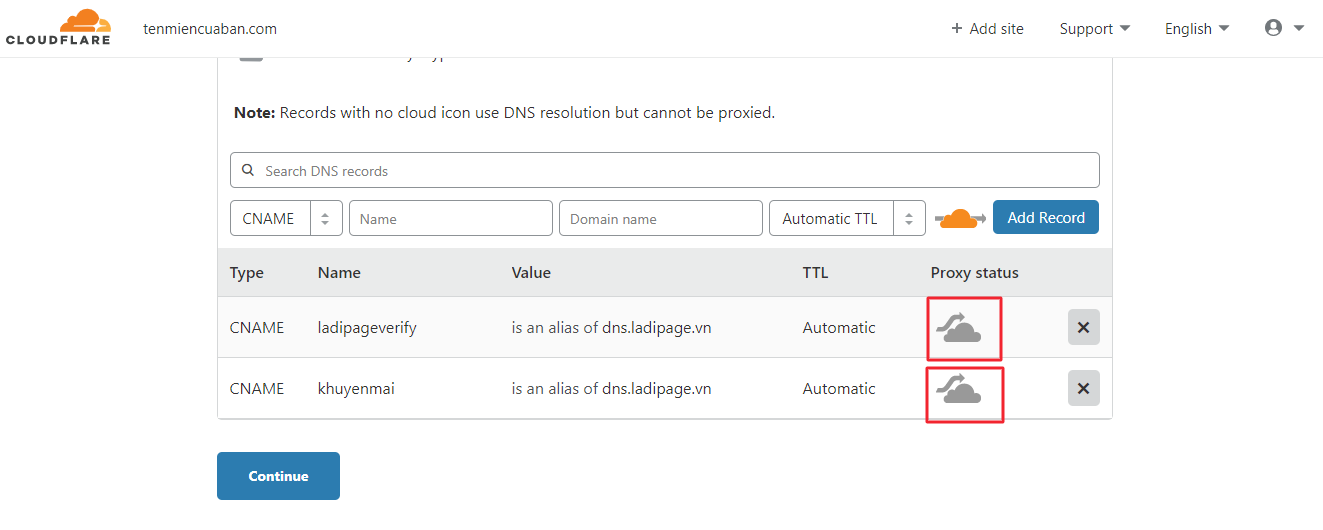Open the CNAME record type dropdown
Screen dimensions: 1323x530
286,218
